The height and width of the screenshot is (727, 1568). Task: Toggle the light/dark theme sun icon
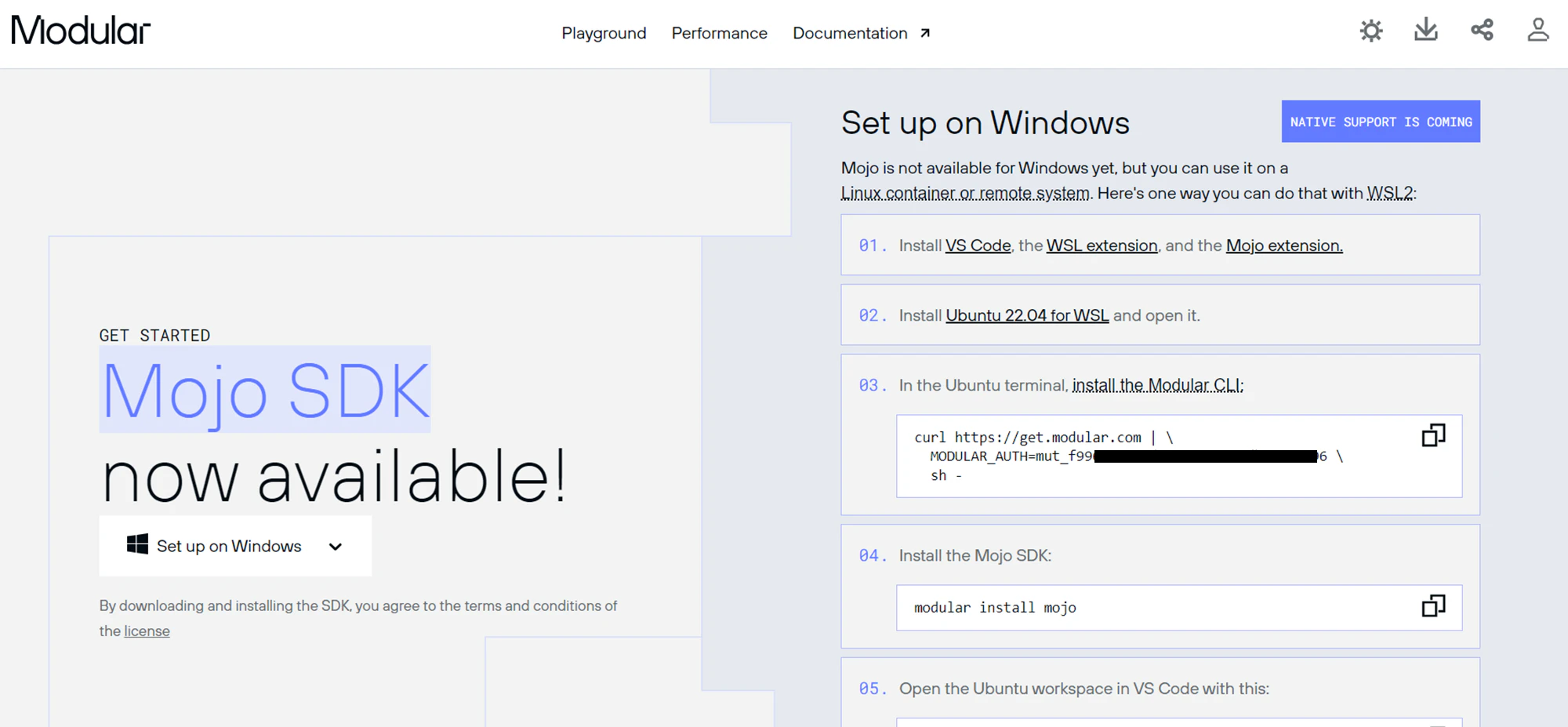(1371, 31)
